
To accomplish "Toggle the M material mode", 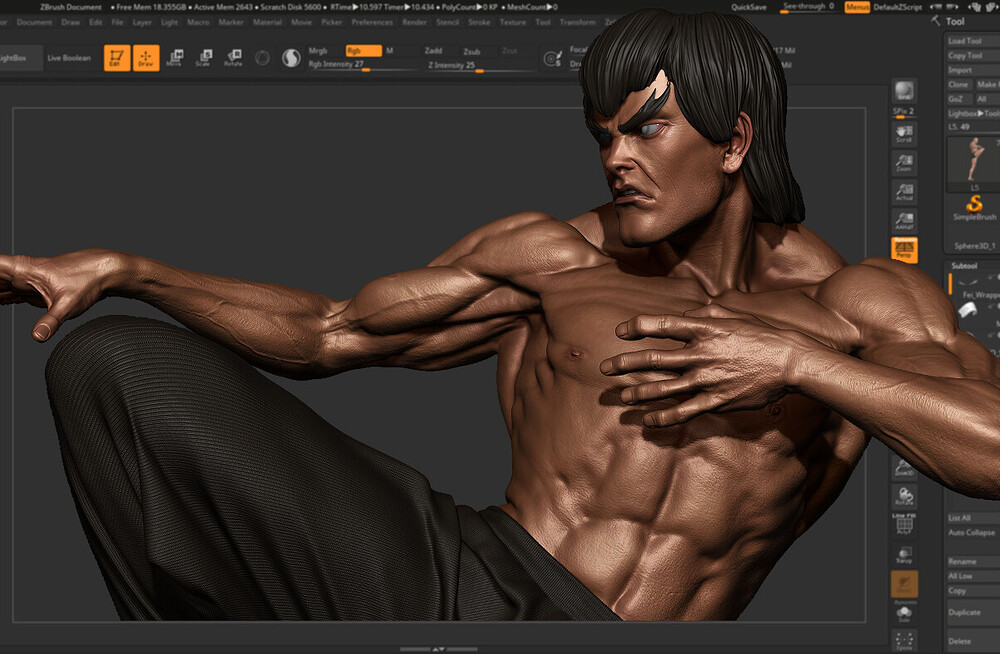I will [390, 50].
